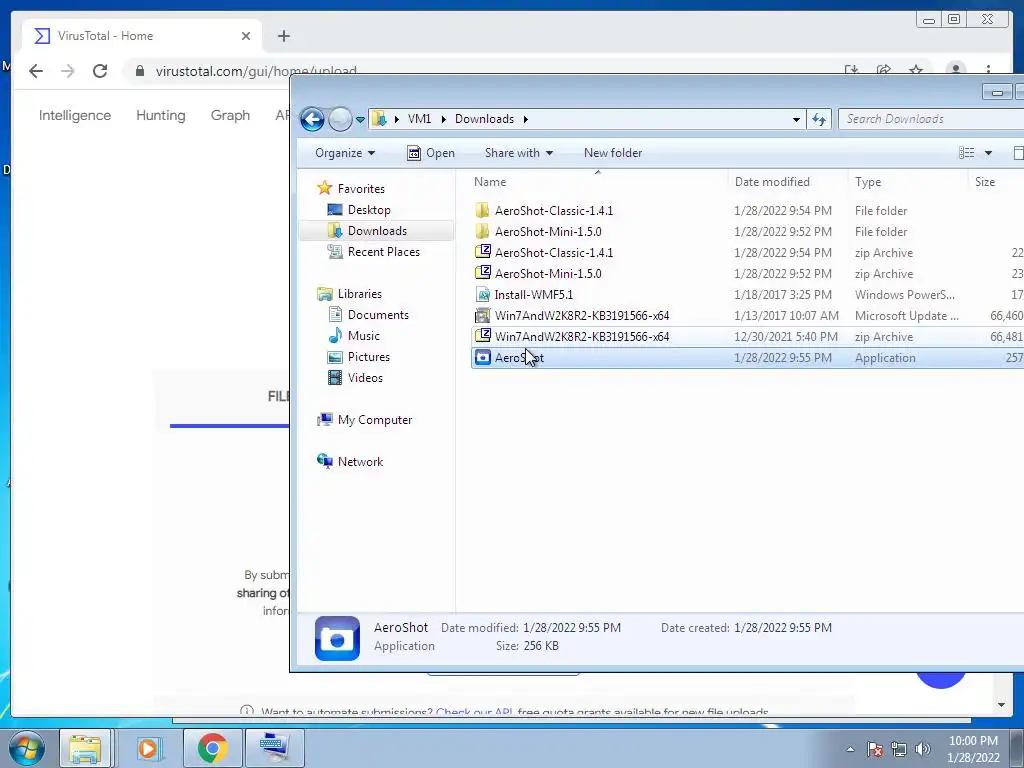This screenshot has height=768, width=1024.
Task: Select Favorites in the navigation pane
Action: pyautogui.click(x=351, y=189)
